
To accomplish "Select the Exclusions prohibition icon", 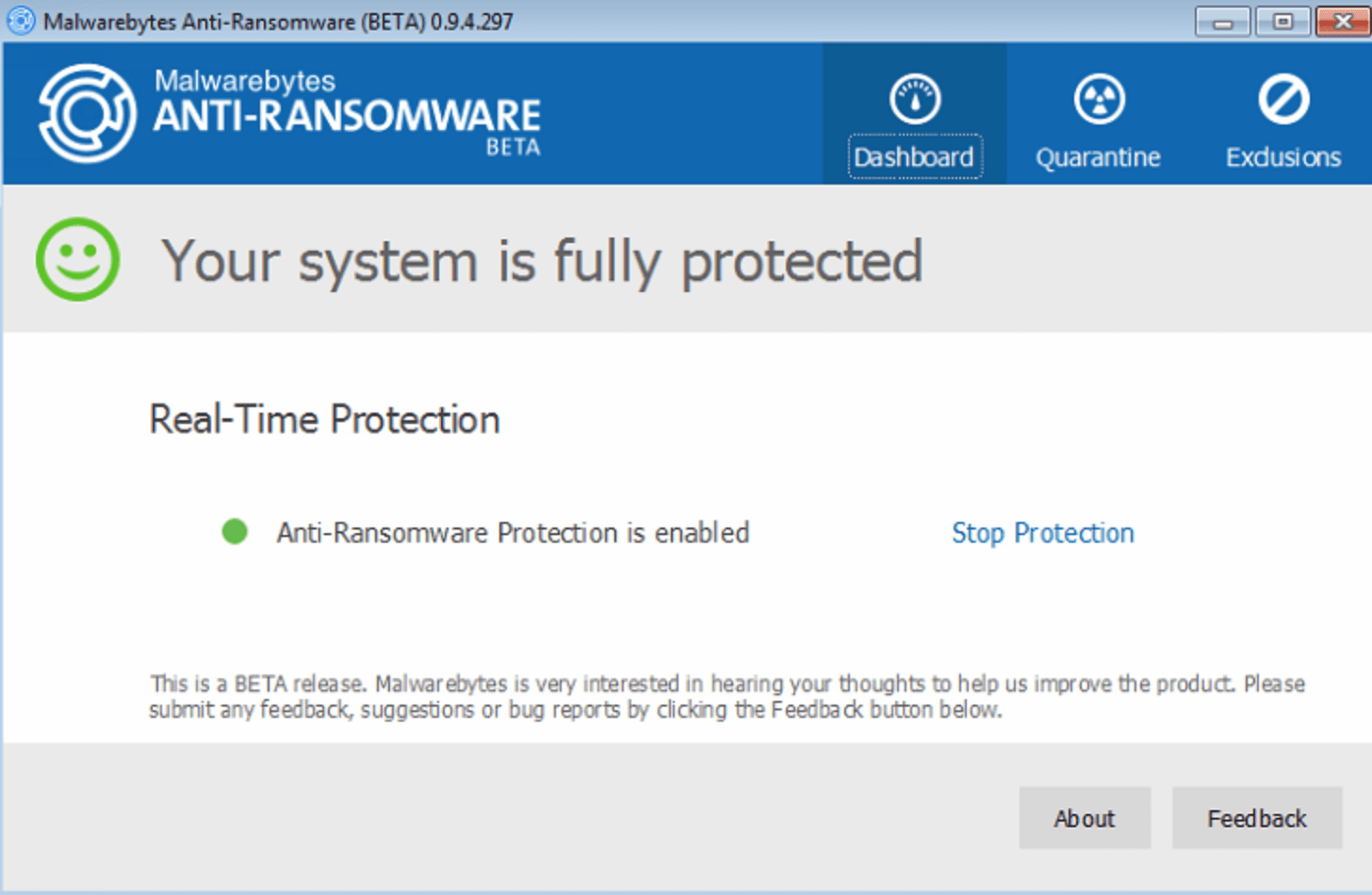I will point(1282,97).
